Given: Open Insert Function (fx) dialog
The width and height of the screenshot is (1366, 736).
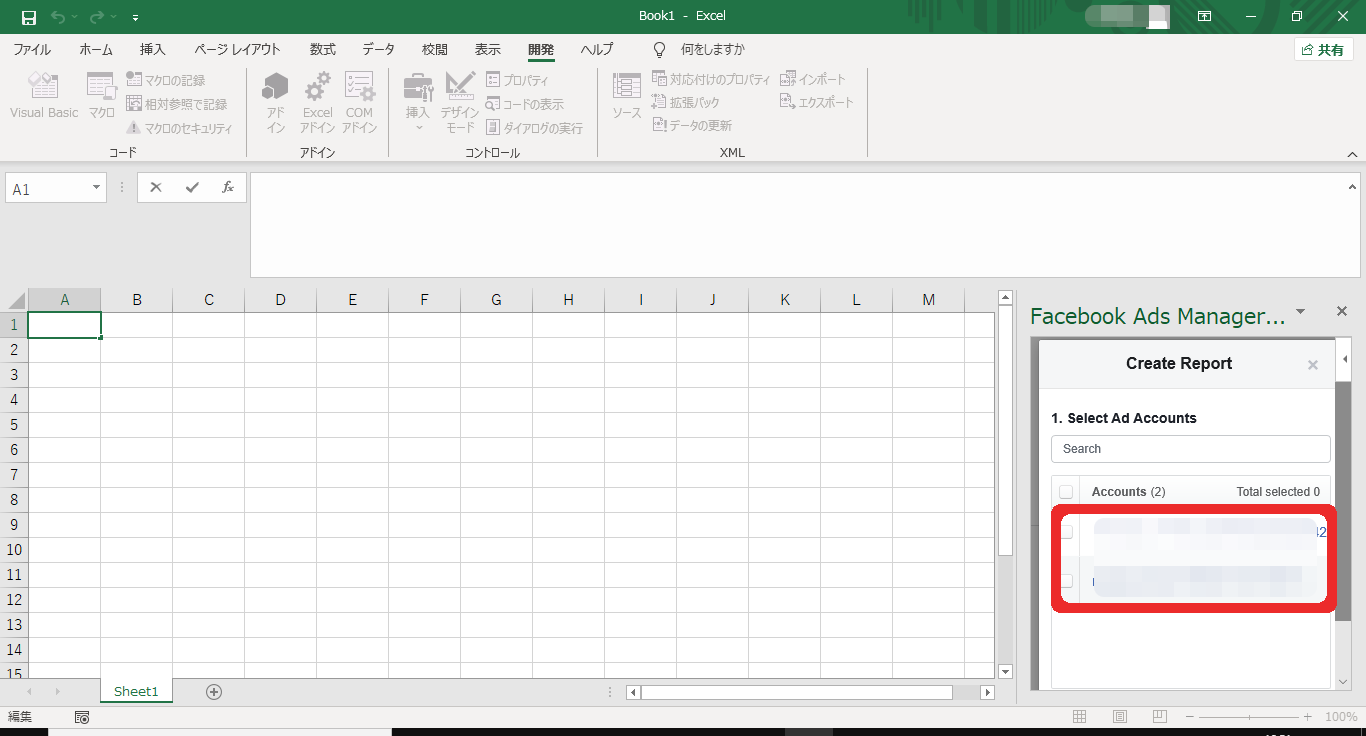Looking at the screenshot, I should coord(228,187).
